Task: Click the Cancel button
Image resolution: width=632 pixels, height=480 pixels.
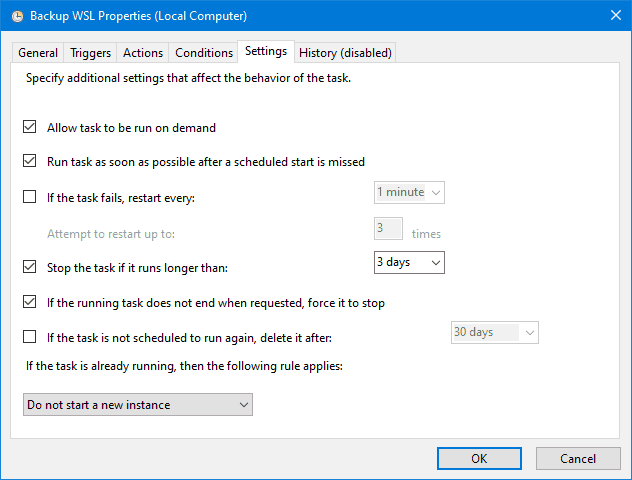Action: (x=578, y=458)
